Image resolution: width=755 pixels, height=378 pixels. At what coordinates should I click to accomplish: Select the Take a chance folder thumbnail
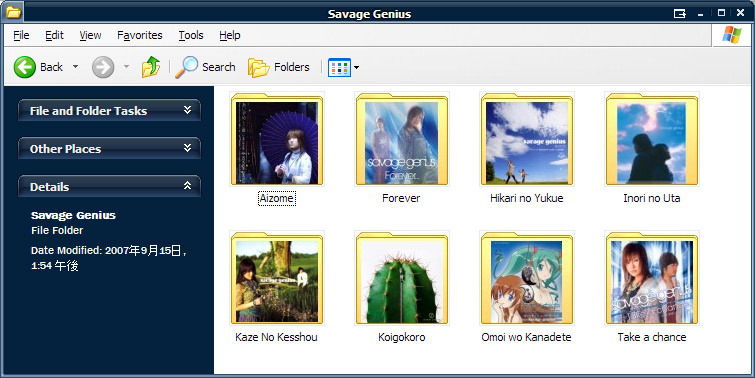click(652, 278)
